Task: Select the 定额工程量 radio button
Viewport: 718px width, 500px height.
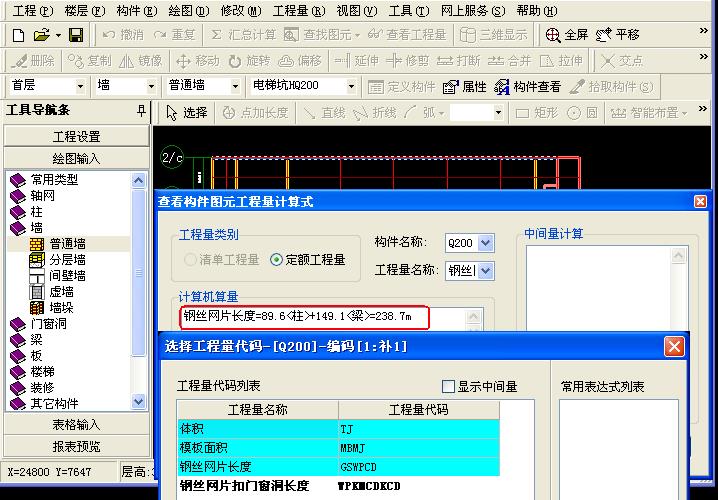Action: click(277, 260)
